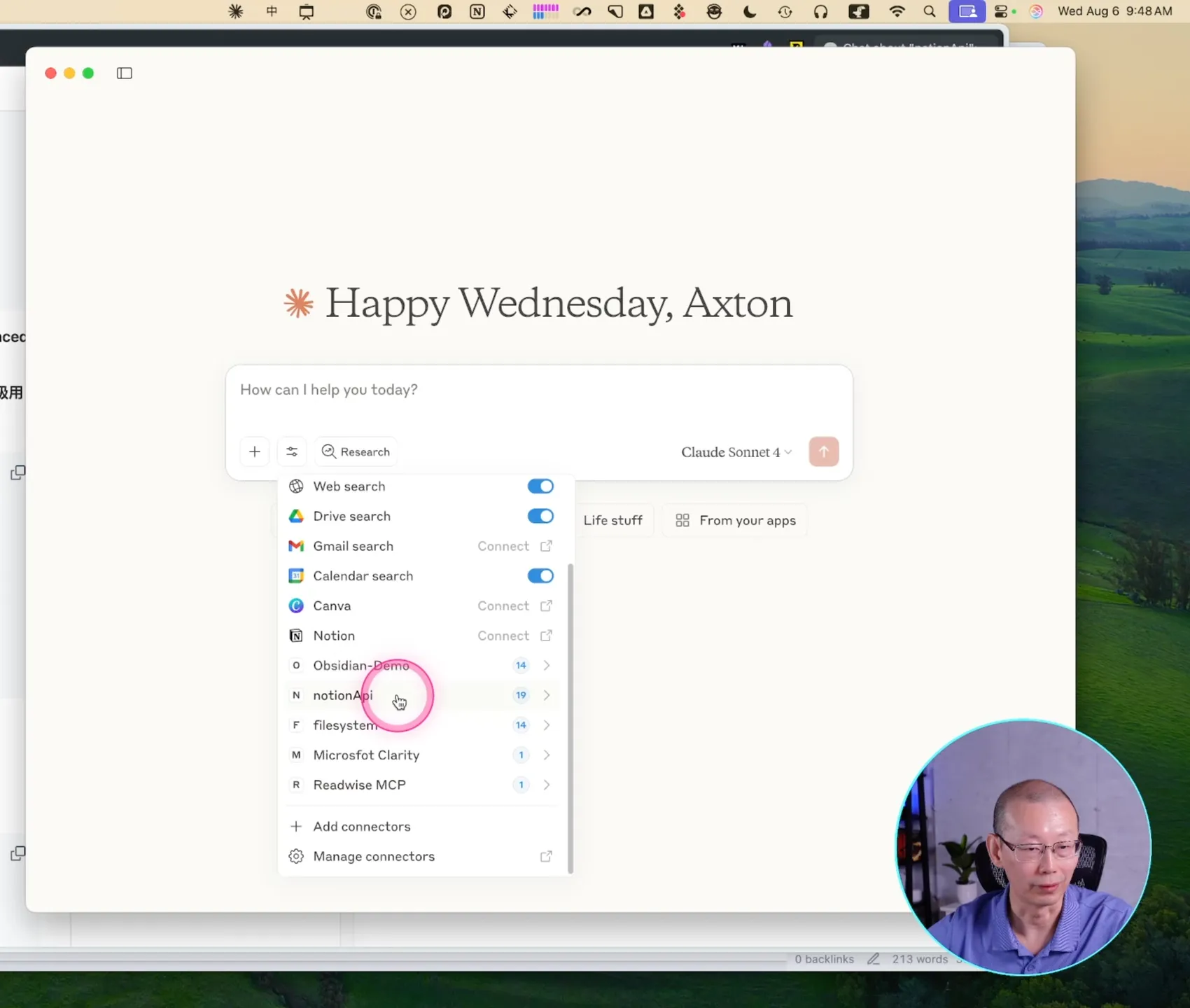Click the highlighted purple screen icon in menu bar
Viewport: 1190px width, 1008px height.
point(967,11)
